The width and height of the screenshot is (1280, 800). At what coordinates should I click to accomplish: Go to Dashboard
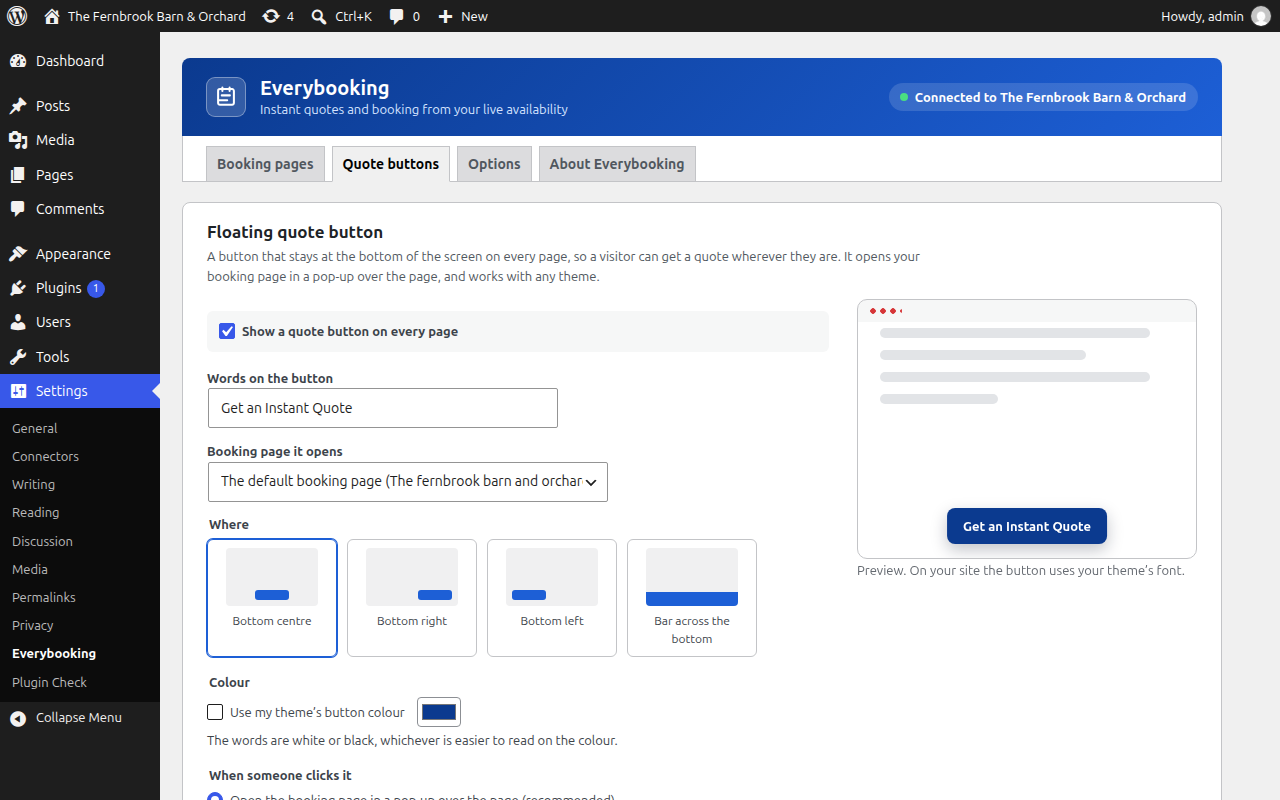pyautogui.click(x=80, y=61)
